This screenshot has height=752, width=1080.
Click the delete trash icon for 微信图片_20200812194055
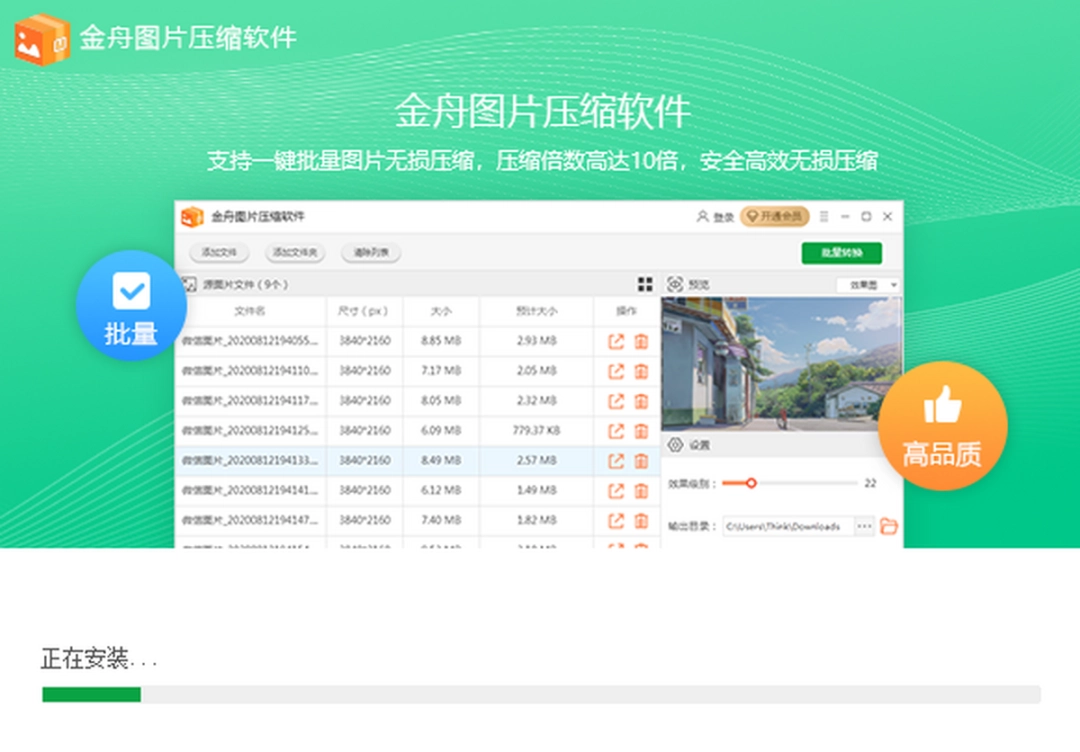click(x=640, y=342)
